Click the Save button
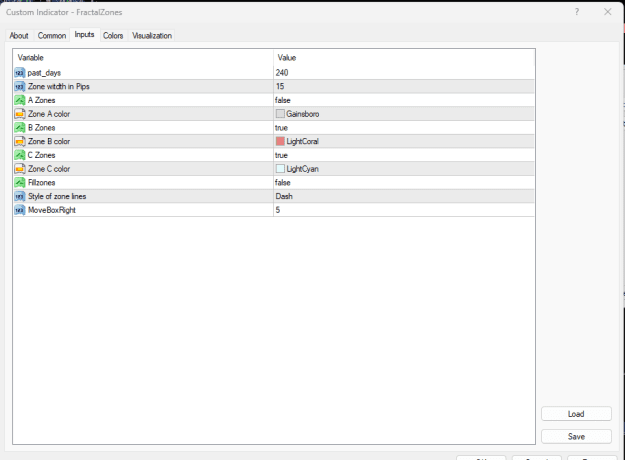The width and height of the screenshot is (625, 460). click(576, 436)
